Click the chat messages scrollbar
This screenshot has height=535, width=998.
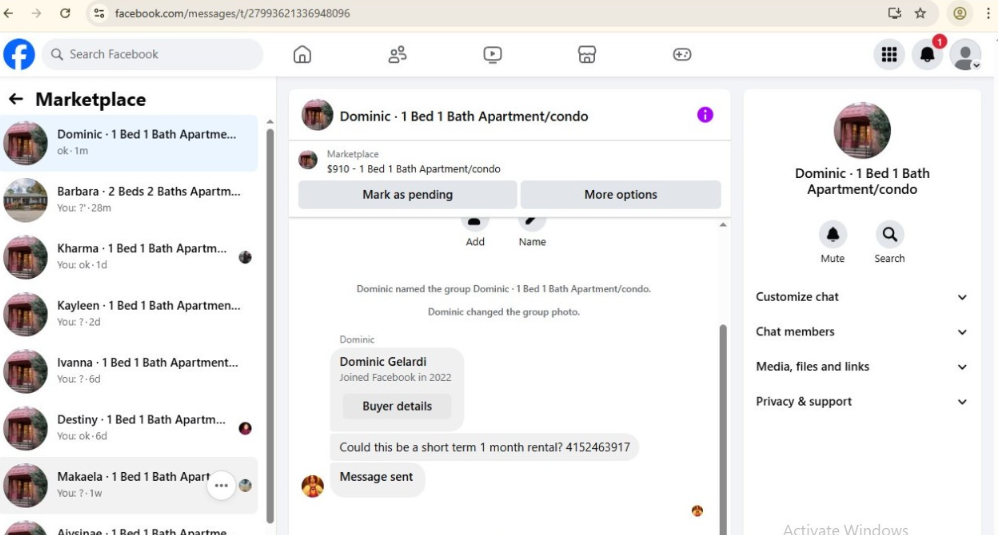coord(723,429)
